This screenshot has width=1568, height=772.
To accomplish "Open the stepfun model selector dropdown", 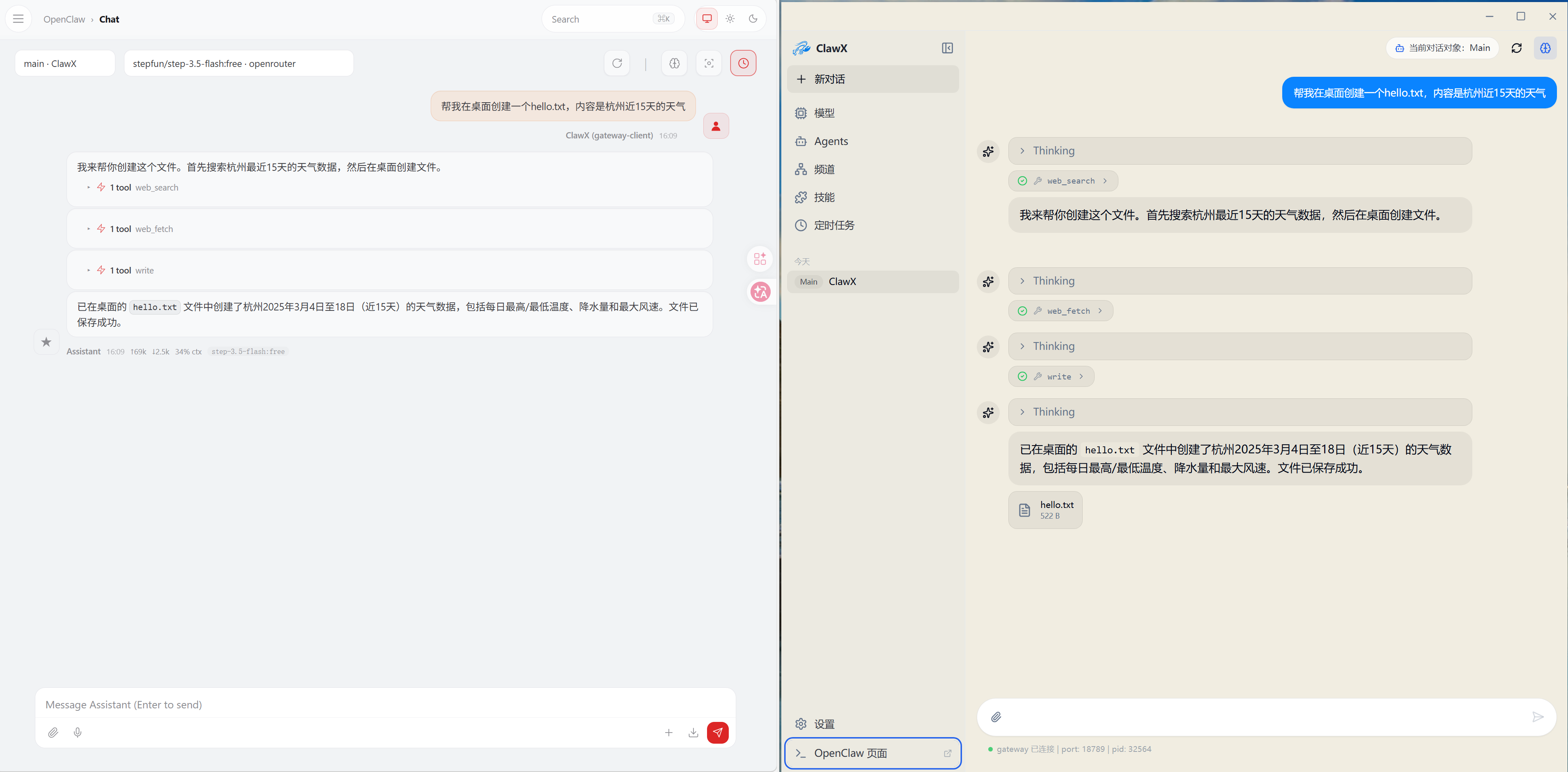I will tap(239, 63).
